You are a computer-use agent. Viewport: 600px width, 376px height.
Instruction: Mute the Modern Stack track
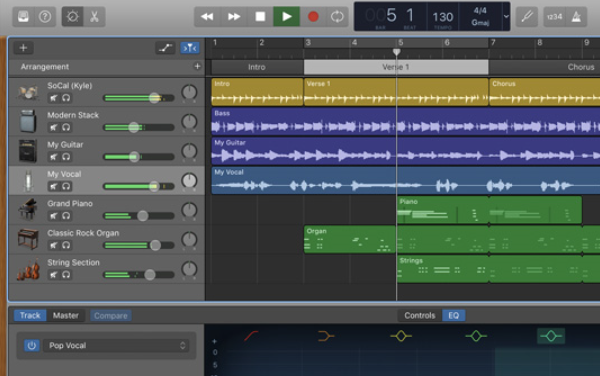click(x=54, y=127)
